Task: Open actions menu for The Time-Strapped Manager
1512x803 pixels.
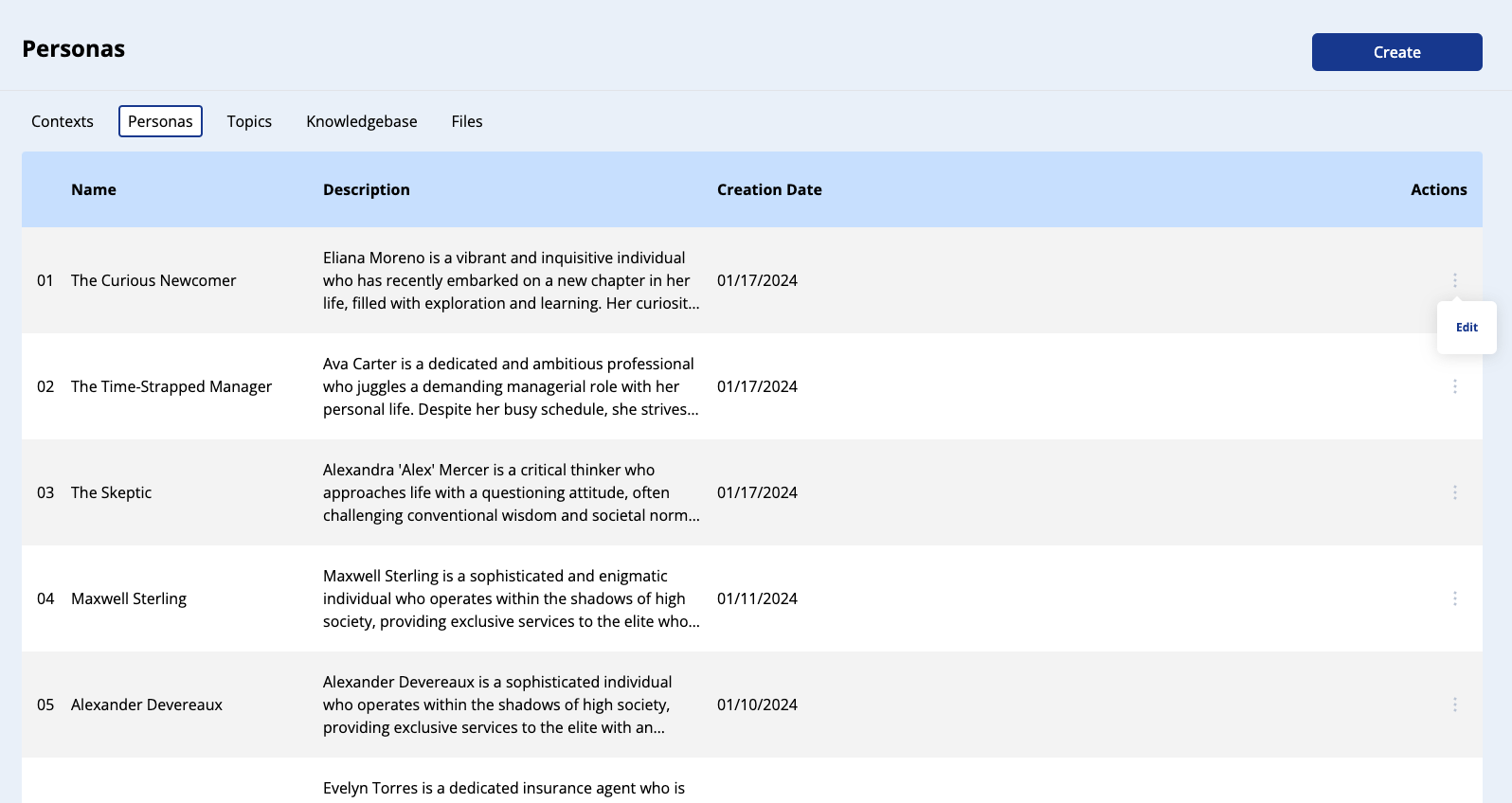Action: [x=1454, y=386]
